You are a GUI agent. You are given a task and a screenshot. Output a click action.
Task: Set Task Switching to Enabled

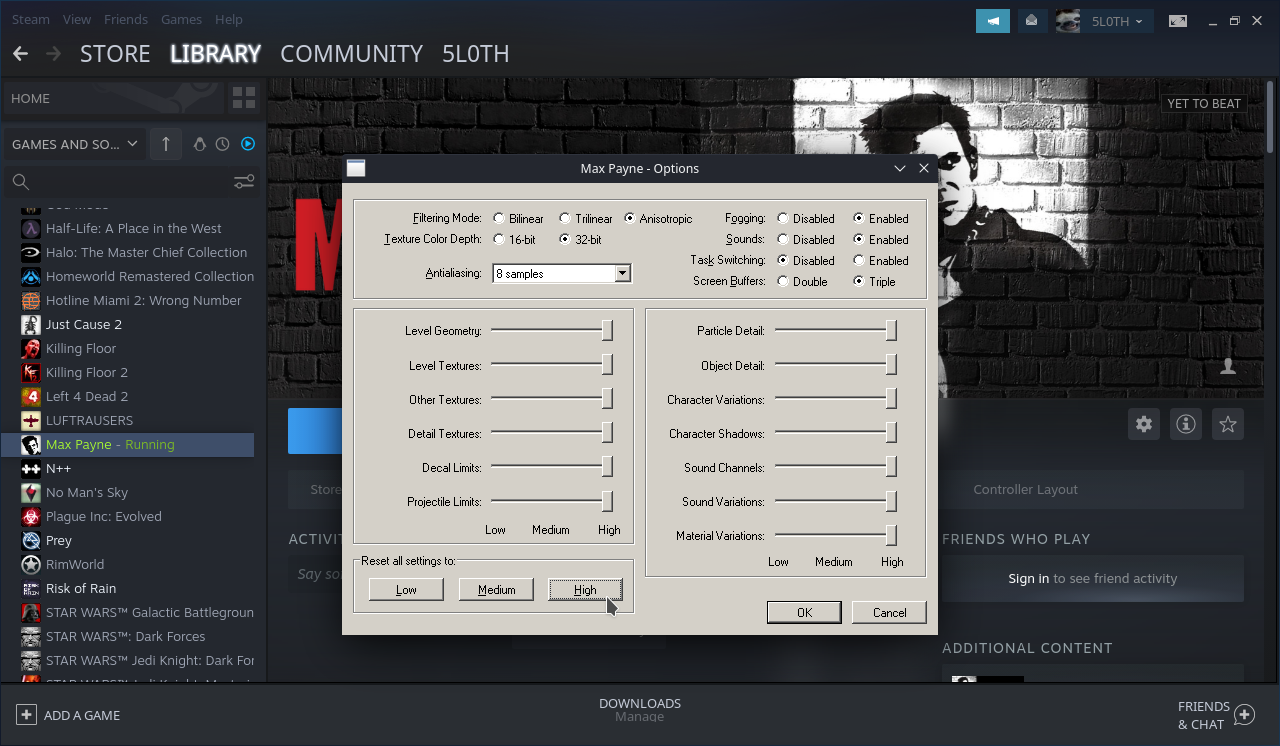click(x=859, y=260)
